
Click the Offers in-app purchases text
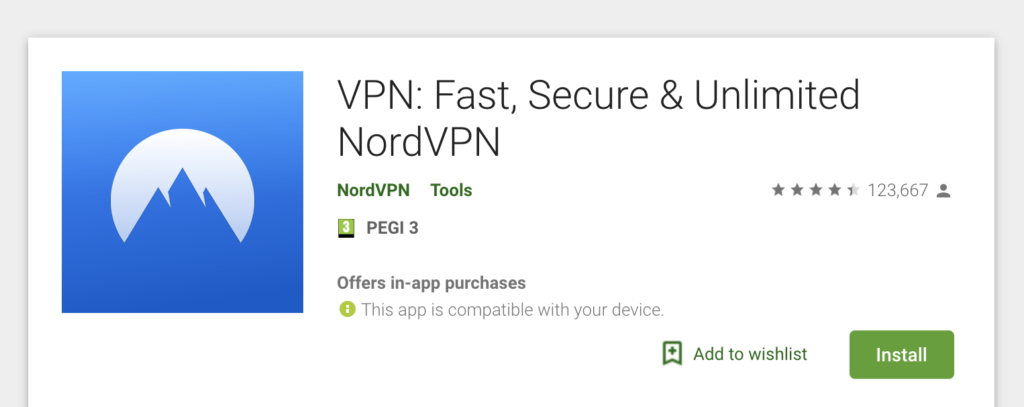(431, 283)
